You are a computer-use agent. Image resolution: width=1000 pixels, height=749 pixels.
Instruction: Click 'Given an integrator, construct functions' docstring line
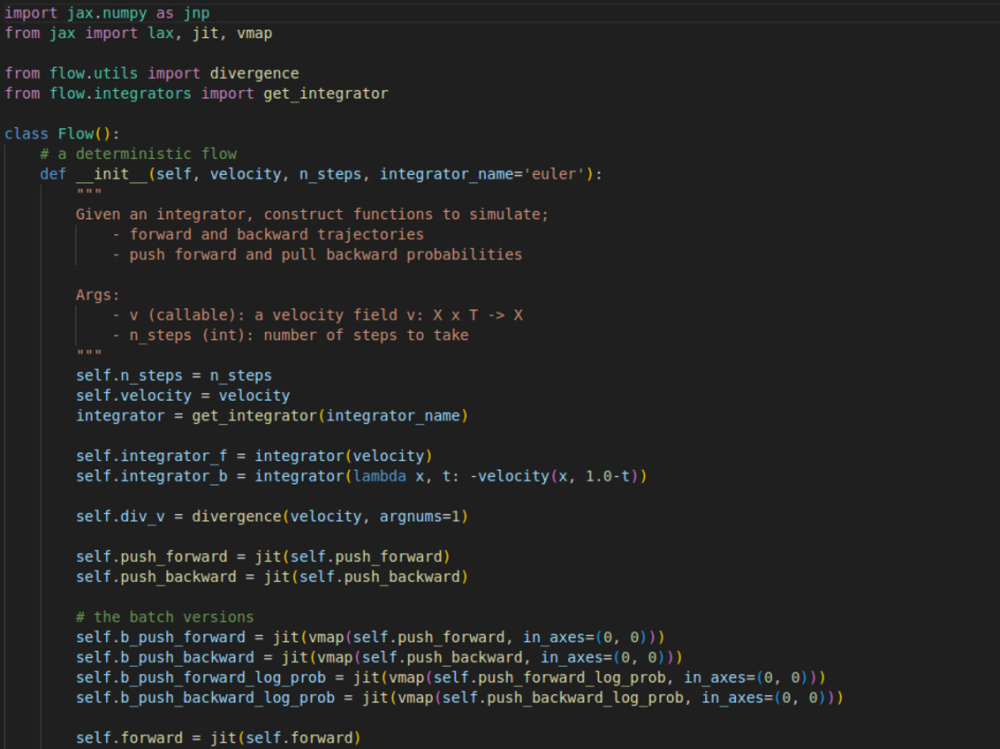[x=312, y=214]
